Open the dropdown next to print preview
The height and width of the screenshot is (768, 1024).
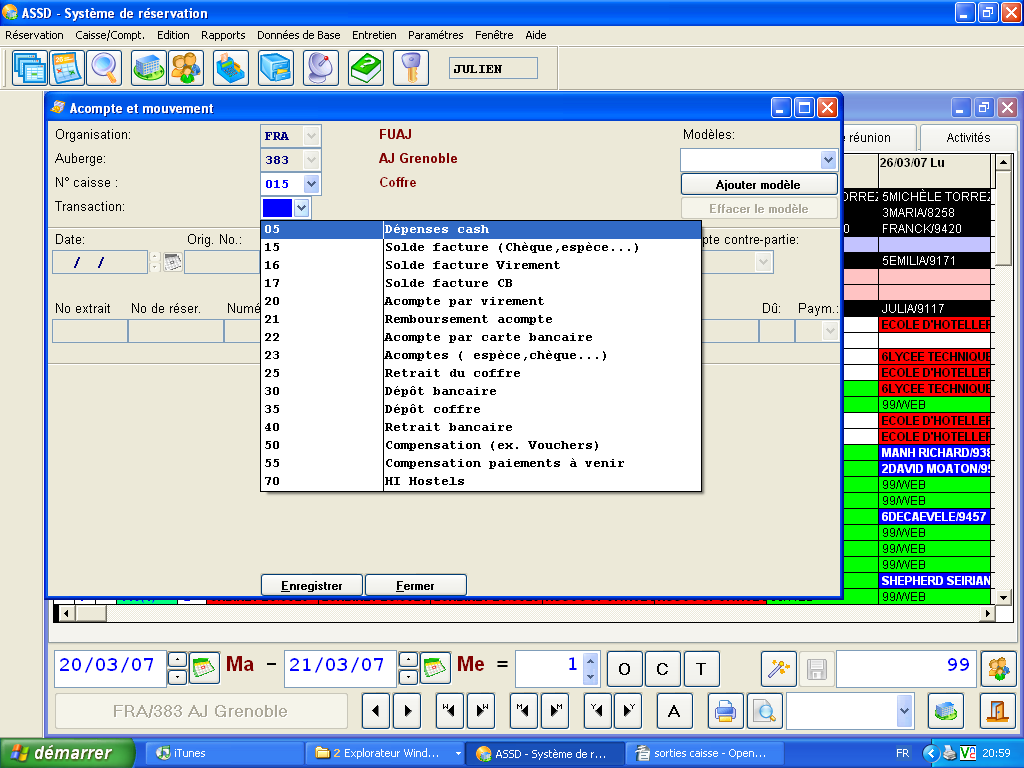[904, 711]
